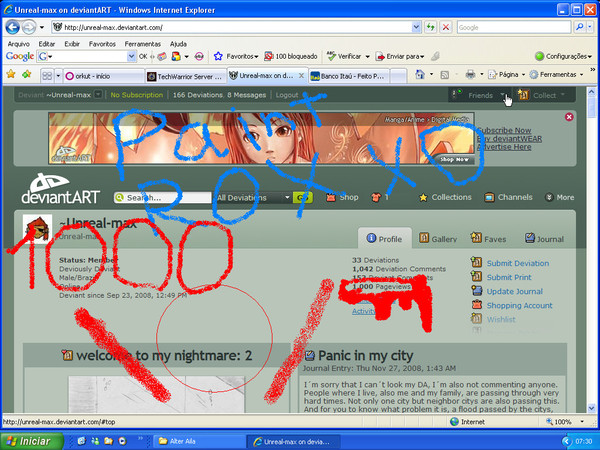Image resolution: width=600 pixels, height=450 pixels.
Task: Print the page using the printer icon
Action: pyautogui.click(x=471, y=74)
